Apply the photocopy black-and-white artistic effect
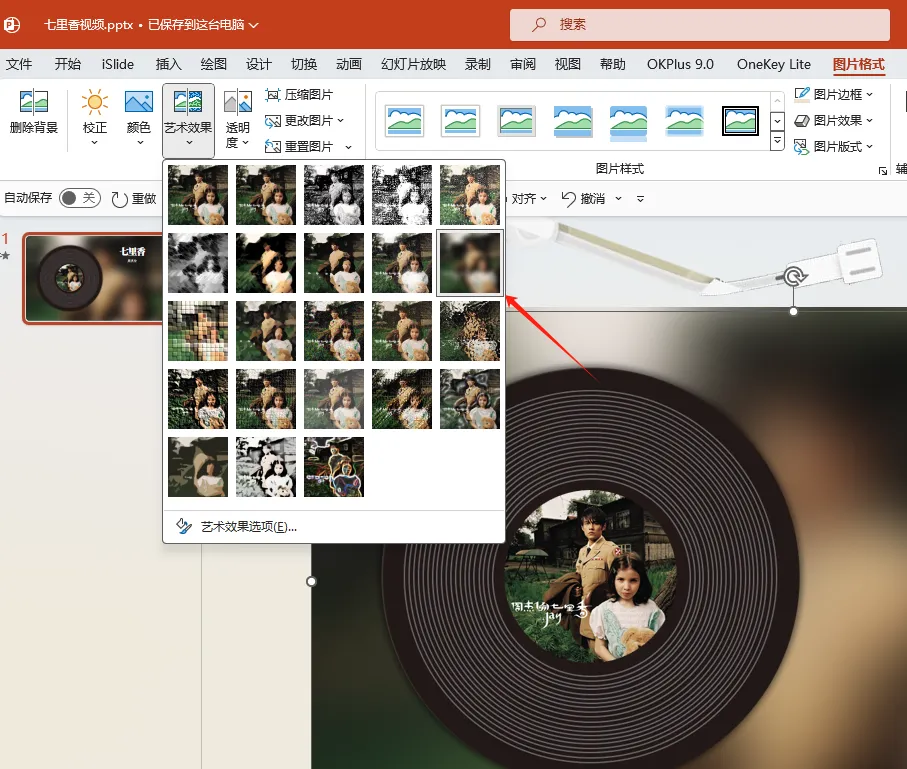 coord(266,467)
